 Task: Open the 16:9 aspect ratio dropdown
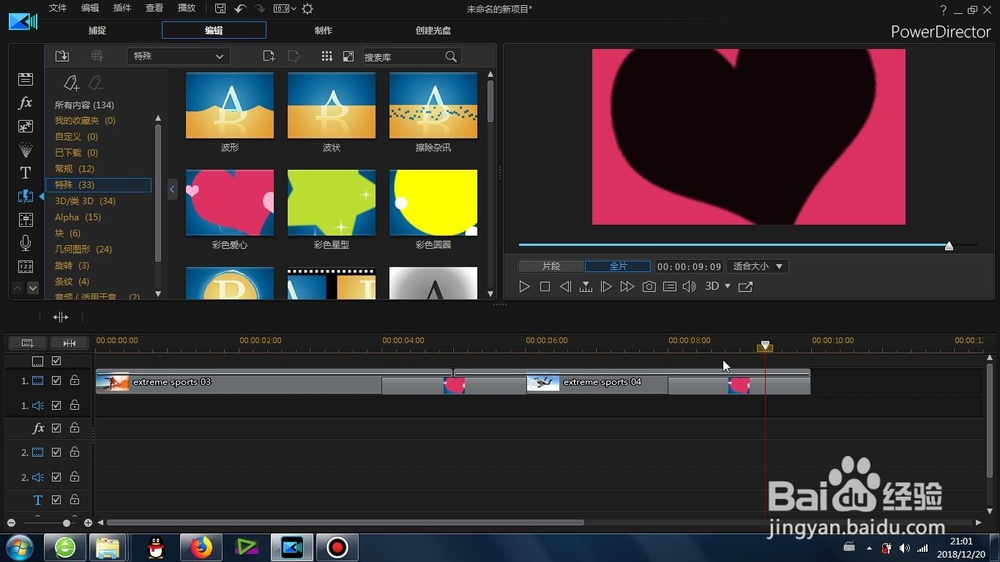(x=284, y=8)
